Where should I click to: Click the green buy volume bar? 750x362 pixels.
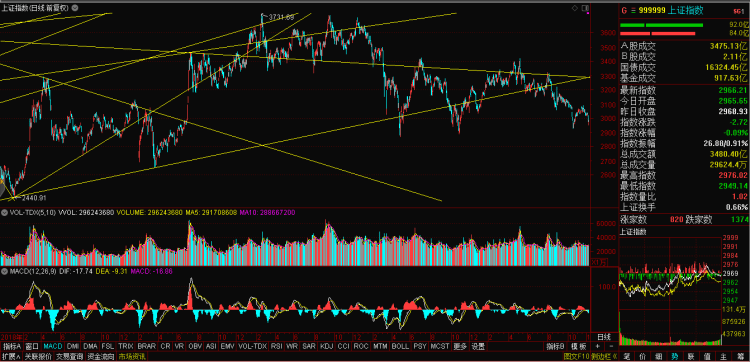(661, 25)
